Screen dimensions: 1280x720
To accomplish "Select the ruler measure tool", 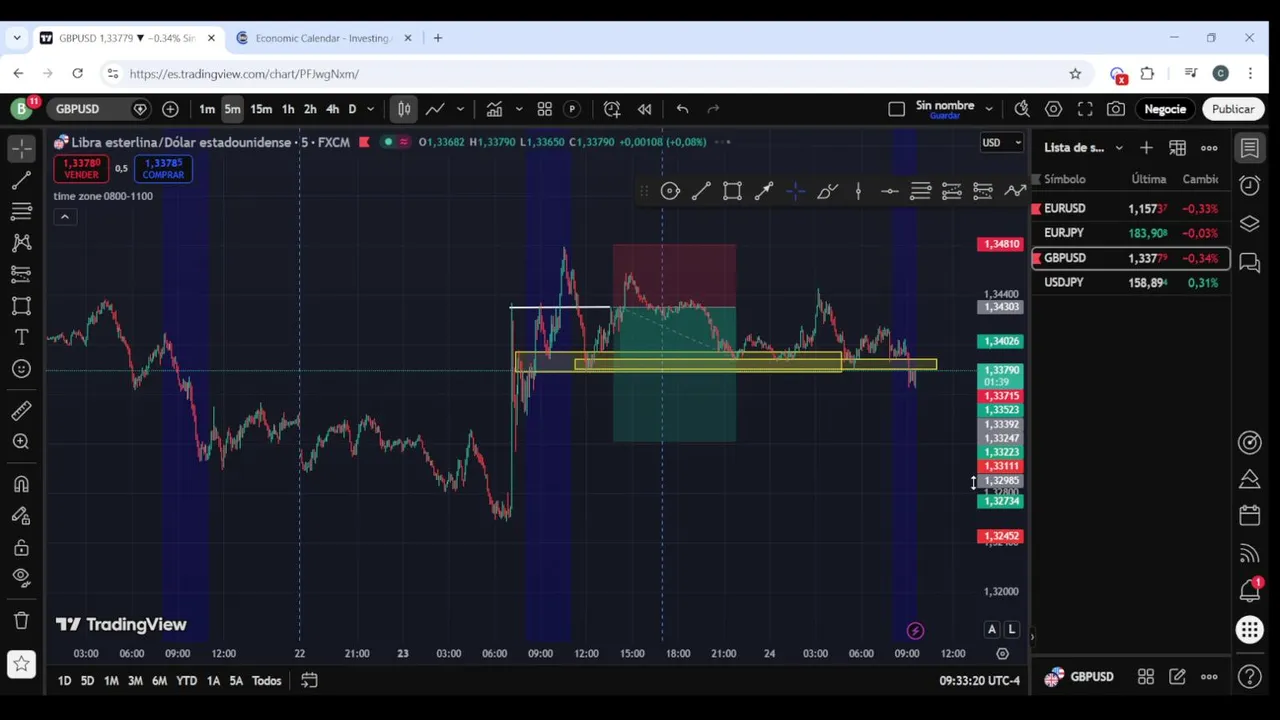I will [21, 410].
